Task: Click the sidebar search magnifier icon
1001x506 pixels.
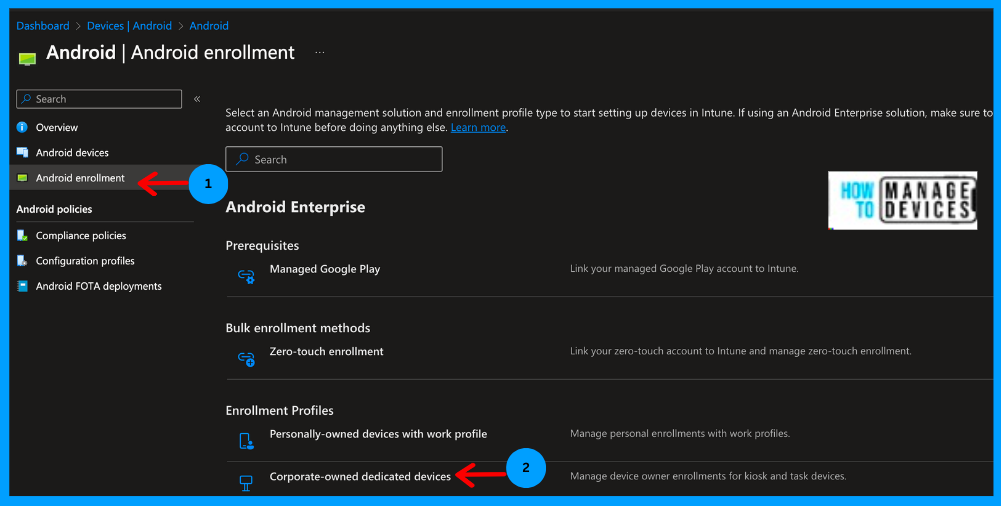Action: click(x=26, y=99)
